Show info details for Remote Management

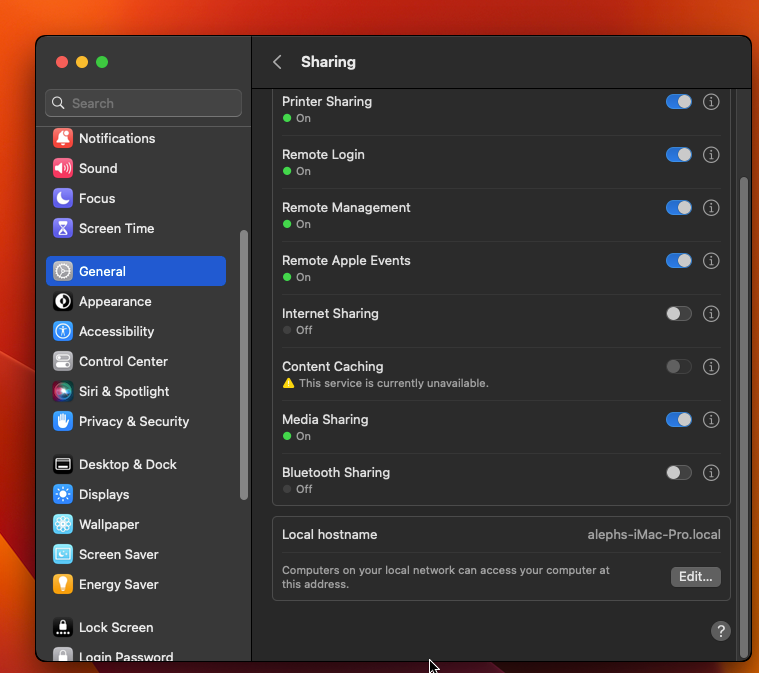pyautogui.click(x=711, y=208)
